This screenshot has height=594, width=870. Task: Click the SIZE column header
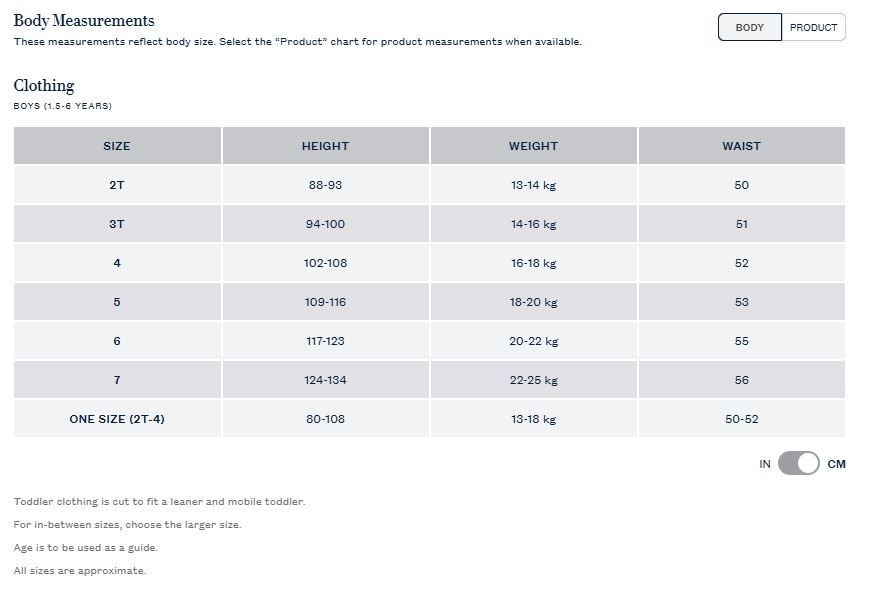tap(117, 146)
